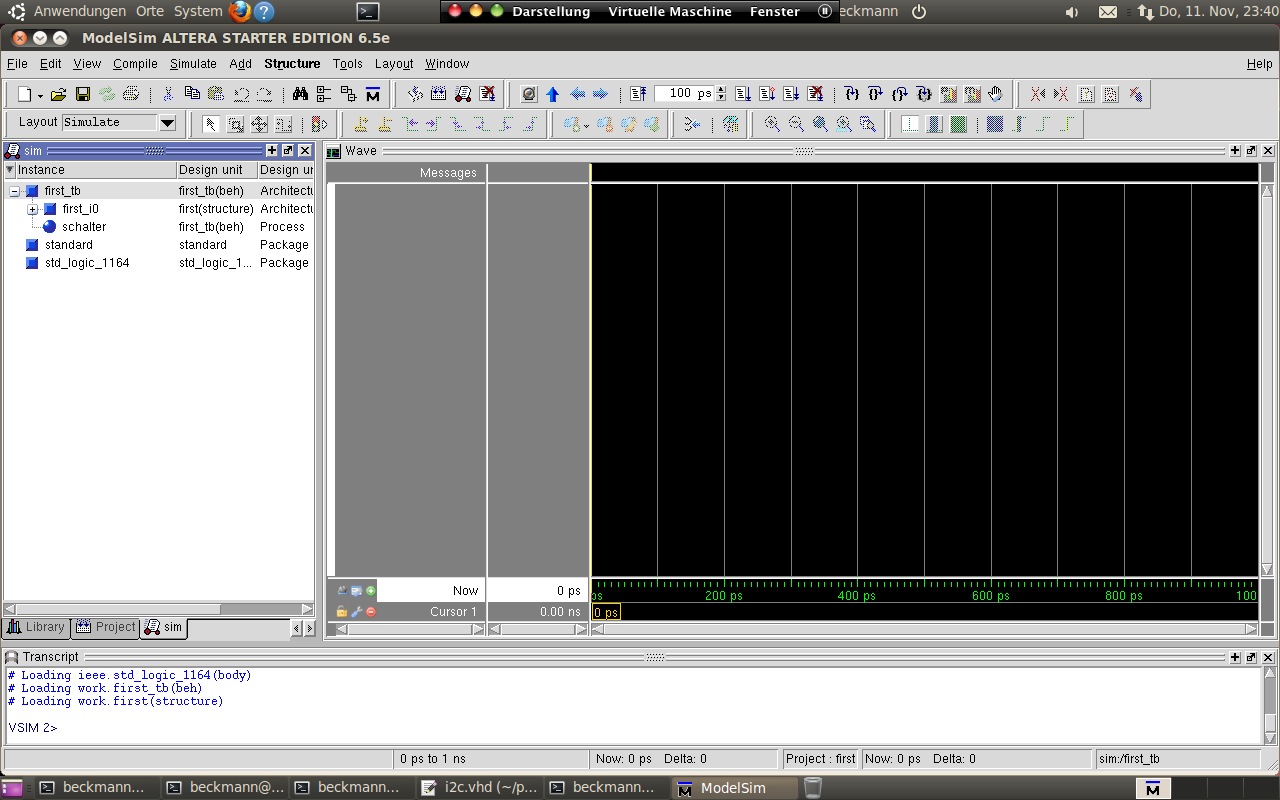Image resolution: width=1280 pixels, height=800 pixels.
Task: Select the sim tab
Action: click(x=164, y=627)
